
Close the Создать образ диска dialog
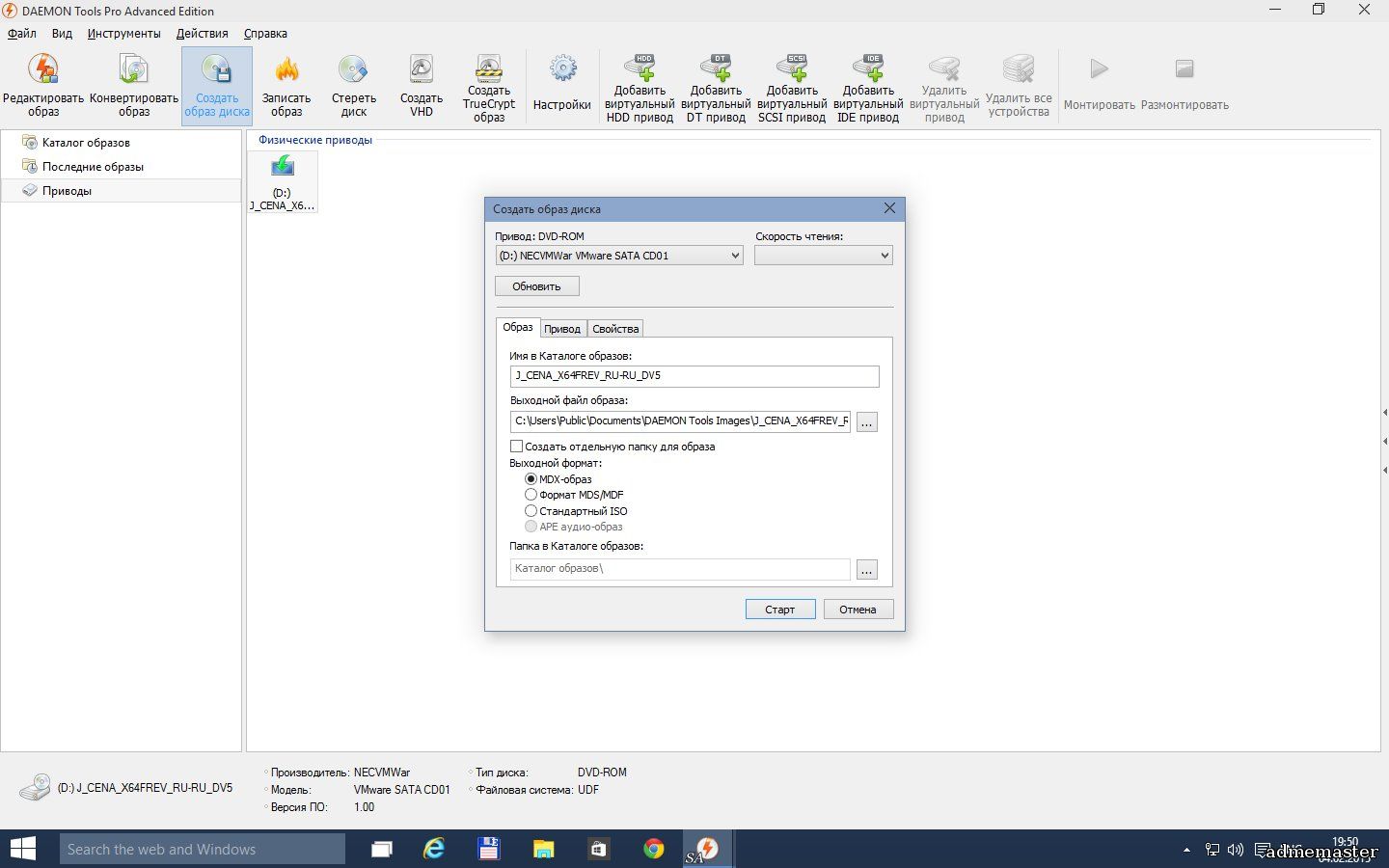click(x=889, y=208)
